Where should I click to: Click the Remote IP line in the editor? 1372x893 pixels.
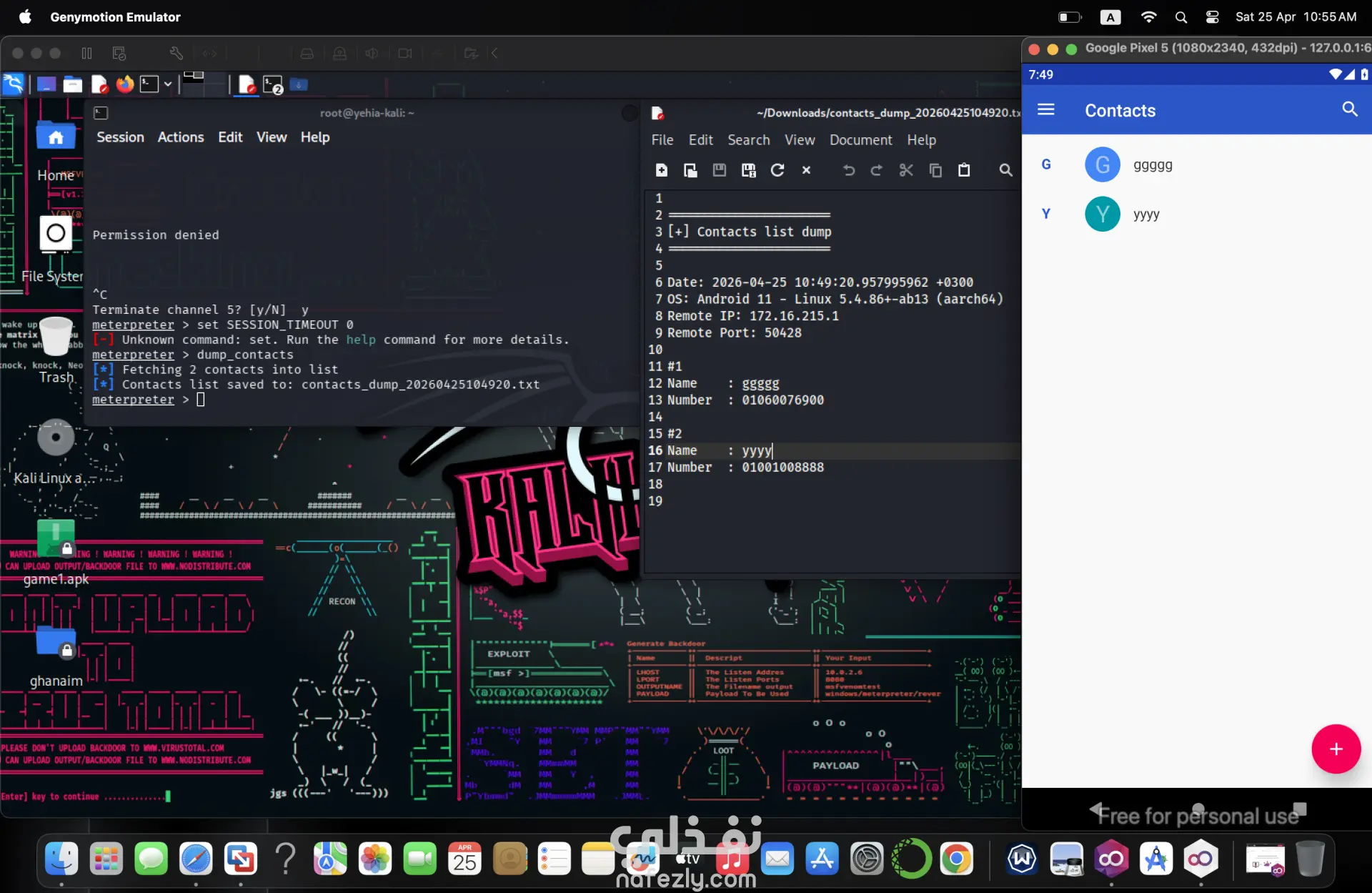[752, 316]
